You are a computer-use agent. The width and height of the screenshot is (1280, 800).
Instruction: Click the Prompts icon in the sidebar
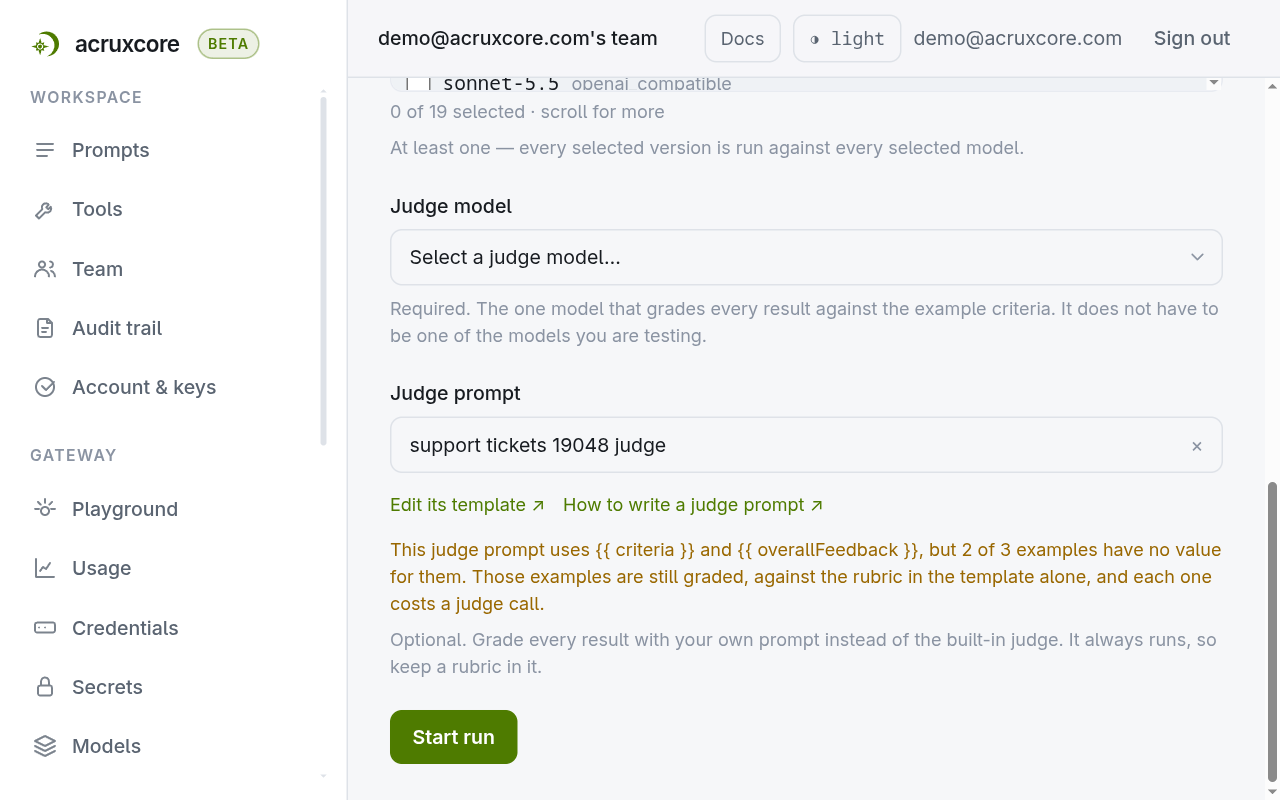pyautogui.click(x=45, y=150)
